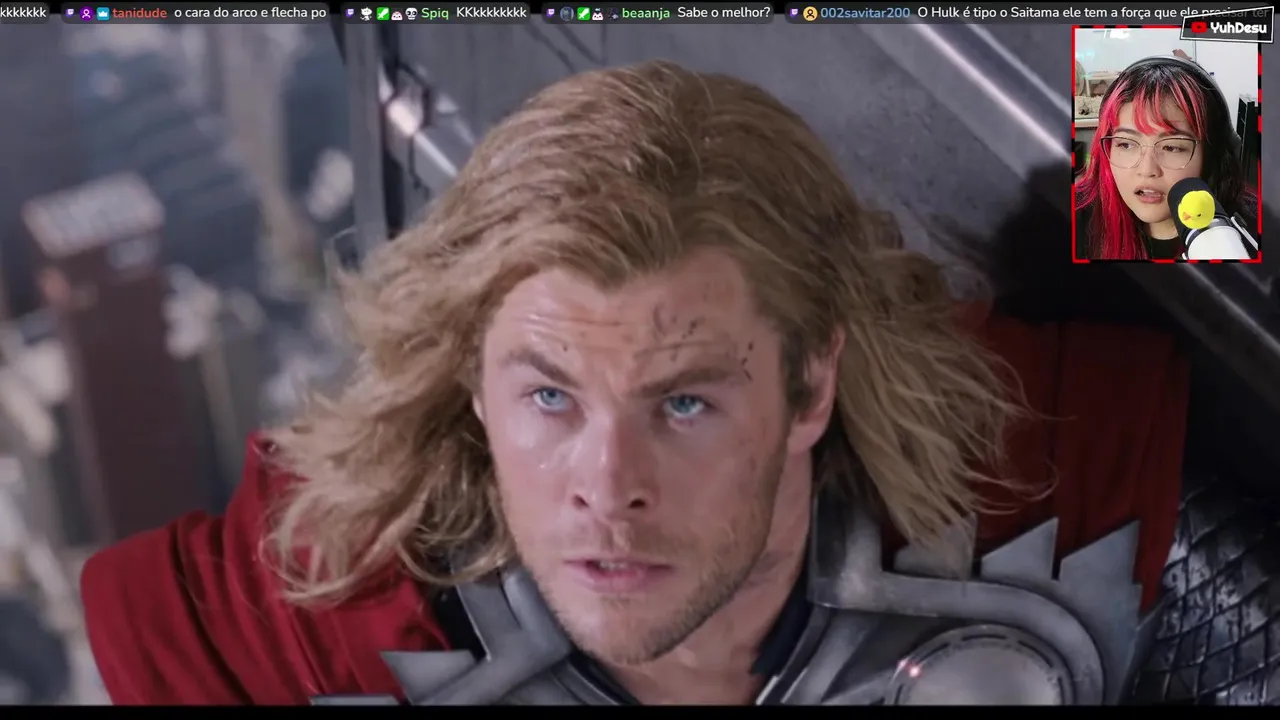Click the username beaanja in chat ticker
1280x720 pixels.
coord(646,13)
